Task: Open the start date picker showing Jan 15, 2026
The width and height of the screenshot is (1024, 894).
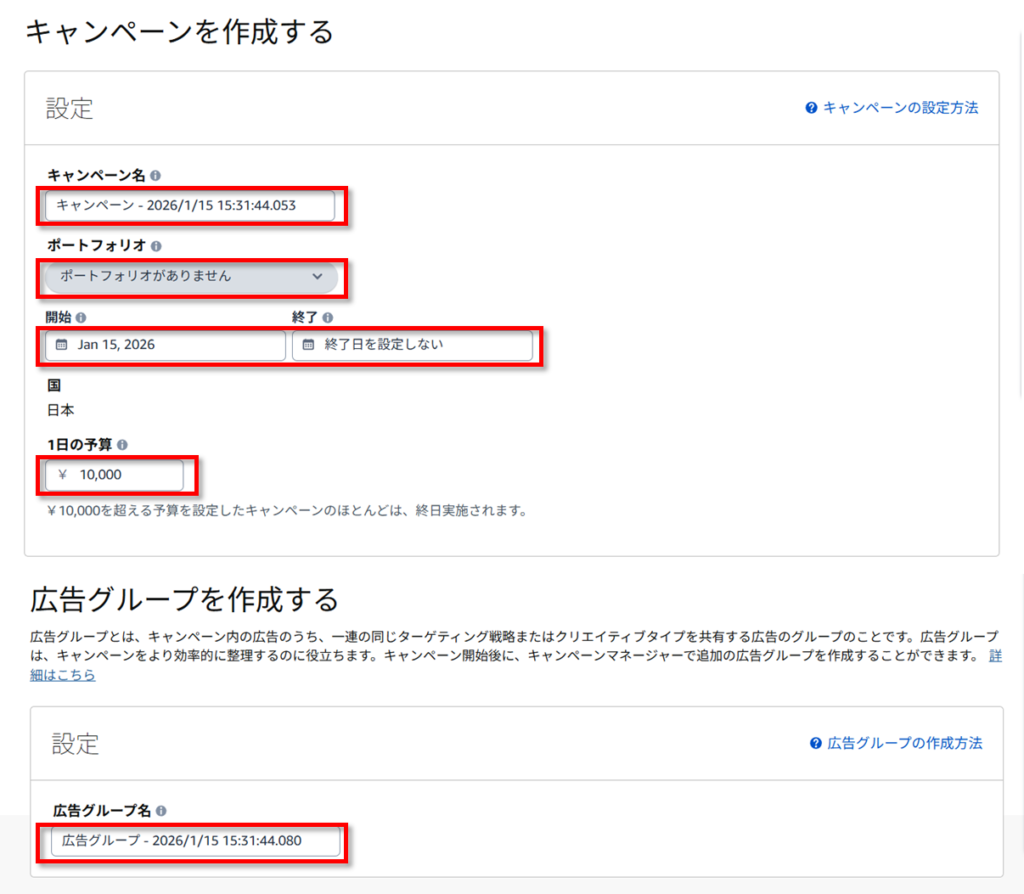Action: coord(165,343)
